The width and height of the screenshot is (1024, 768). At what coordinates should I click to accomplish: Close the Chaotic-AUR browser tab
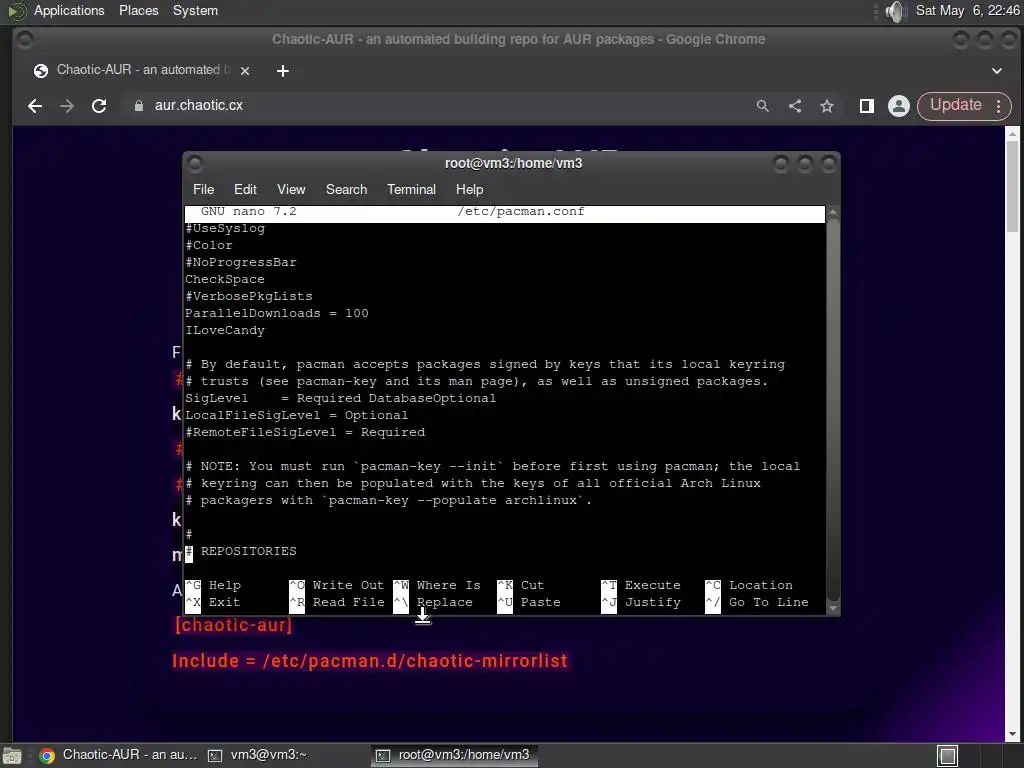245,71
